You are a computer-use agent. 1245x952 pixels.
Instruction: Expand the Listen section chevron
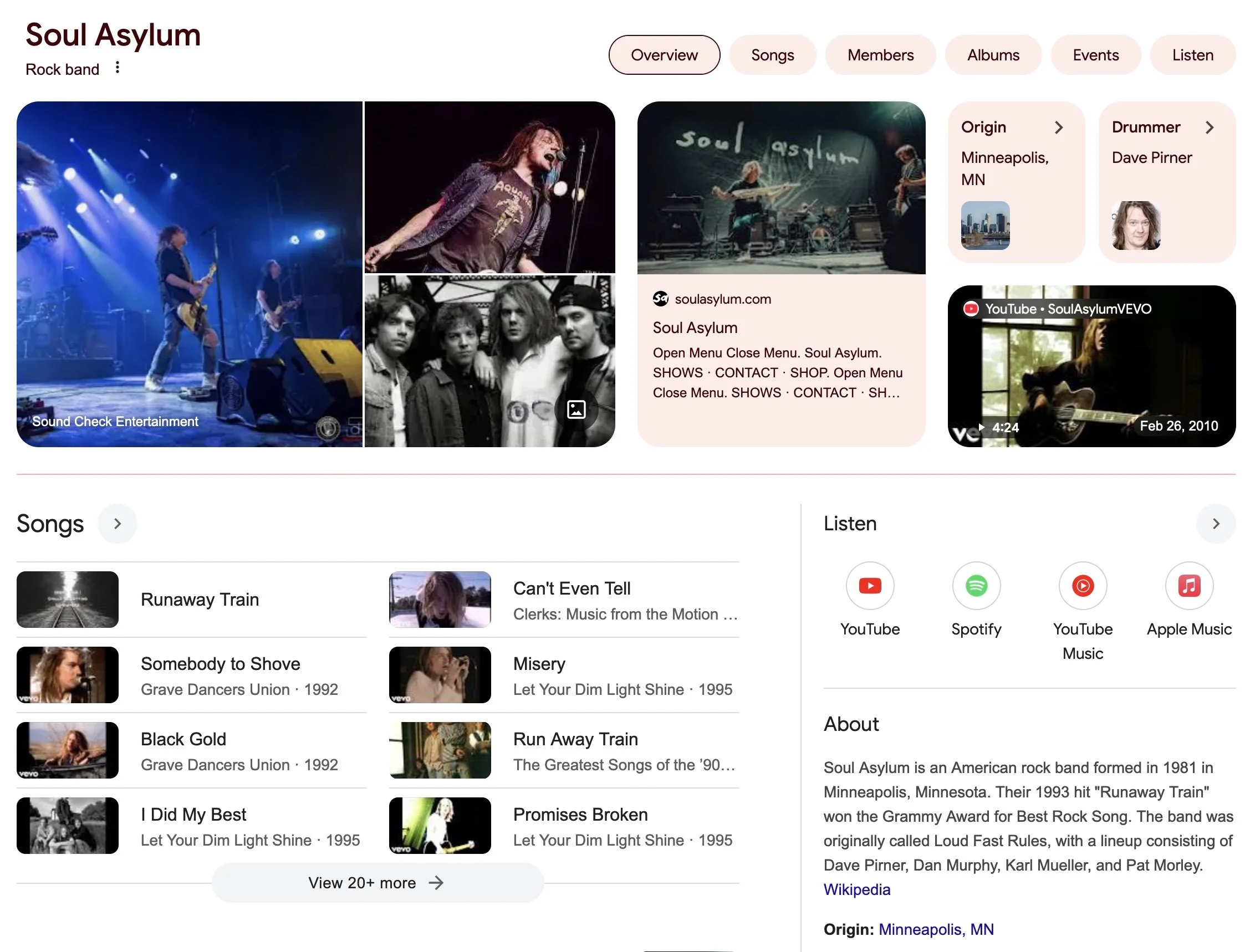click(x=1215, y=524)
